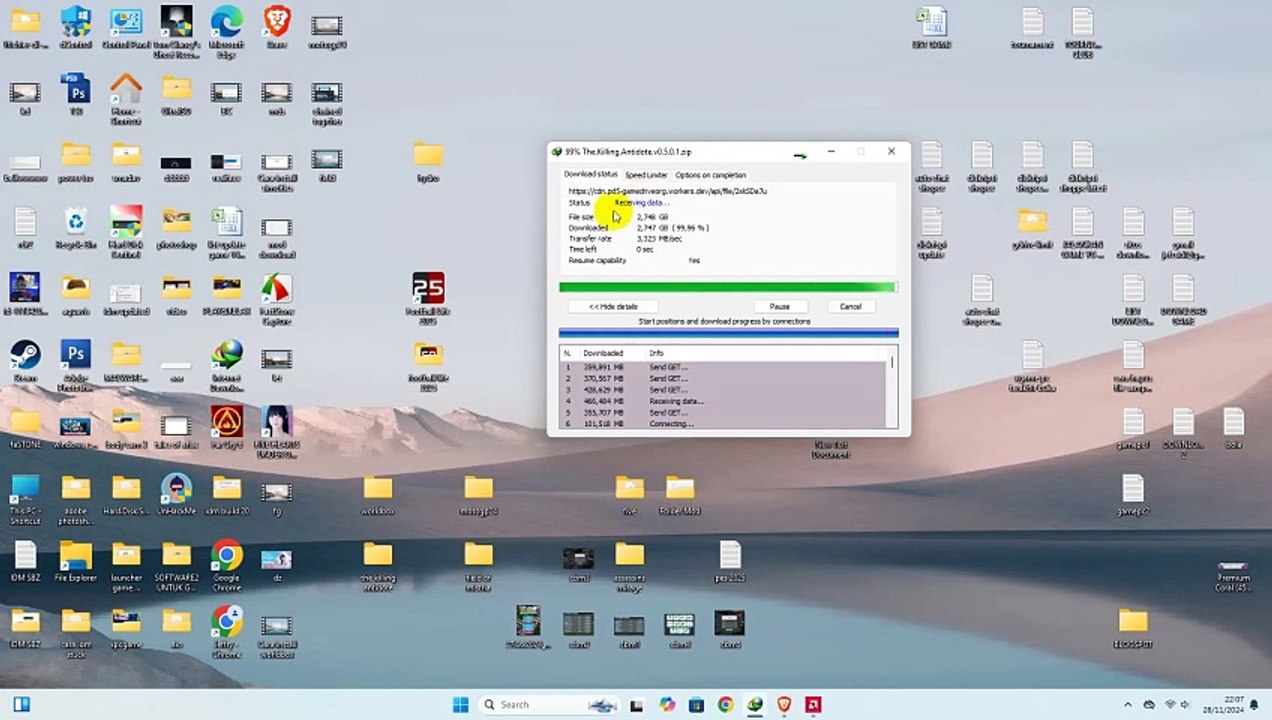
Task: Open Copilot from the taskbar
Action: point(667,705)
